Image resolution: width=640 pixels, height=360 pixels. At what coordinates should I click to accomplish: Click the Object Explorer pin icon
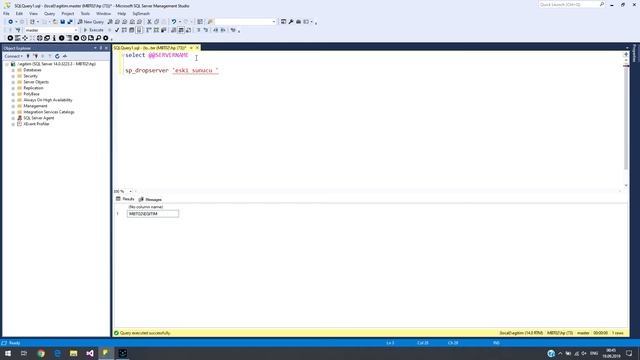[x=101, y=48]
